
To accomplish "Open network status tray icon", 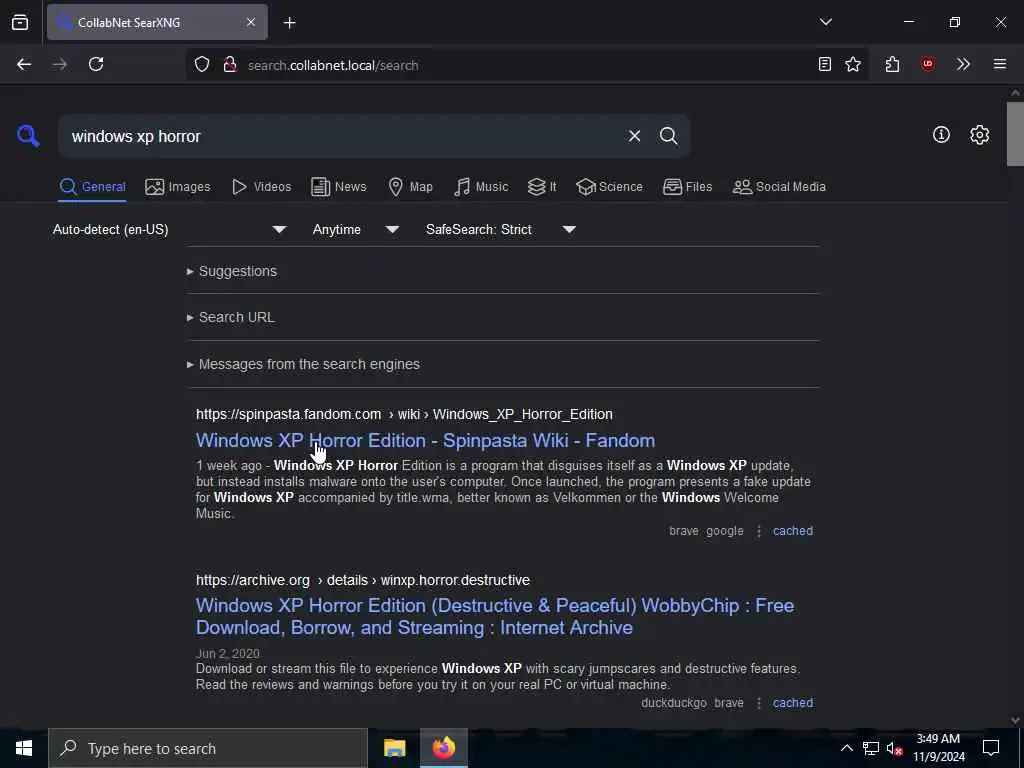I will 871,748.
